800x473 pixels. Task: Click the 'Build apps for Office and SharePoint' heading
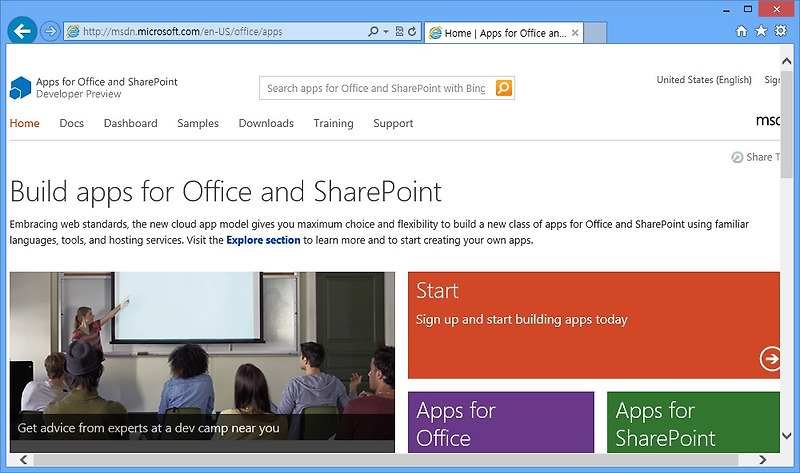tap(226, 192)
